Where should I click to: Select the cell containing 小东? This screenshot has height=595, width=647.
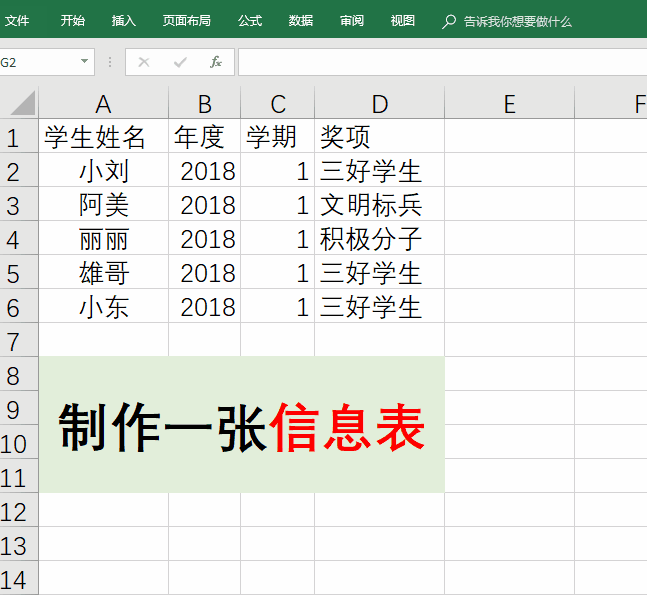click(x=104, y=307)
